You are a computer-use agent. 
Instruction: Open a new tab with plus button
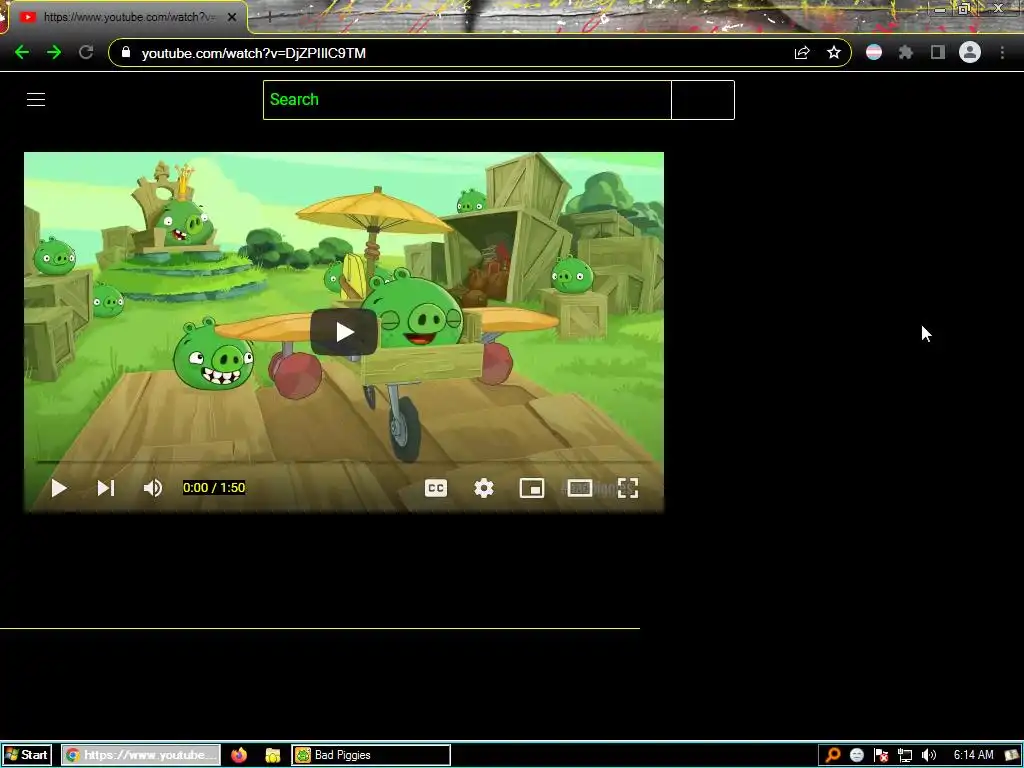pos(269,17)
